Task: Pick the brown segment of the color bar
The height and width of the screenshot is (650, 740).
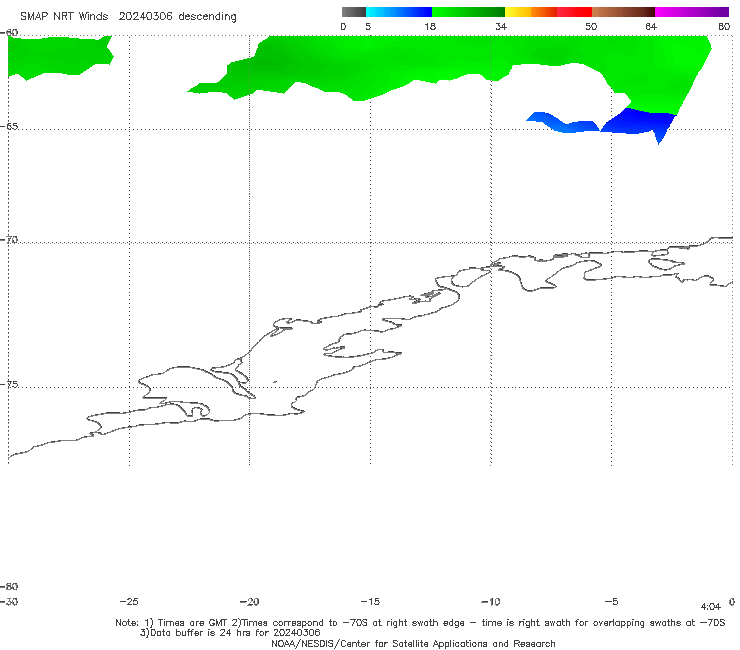Action: 623,12
